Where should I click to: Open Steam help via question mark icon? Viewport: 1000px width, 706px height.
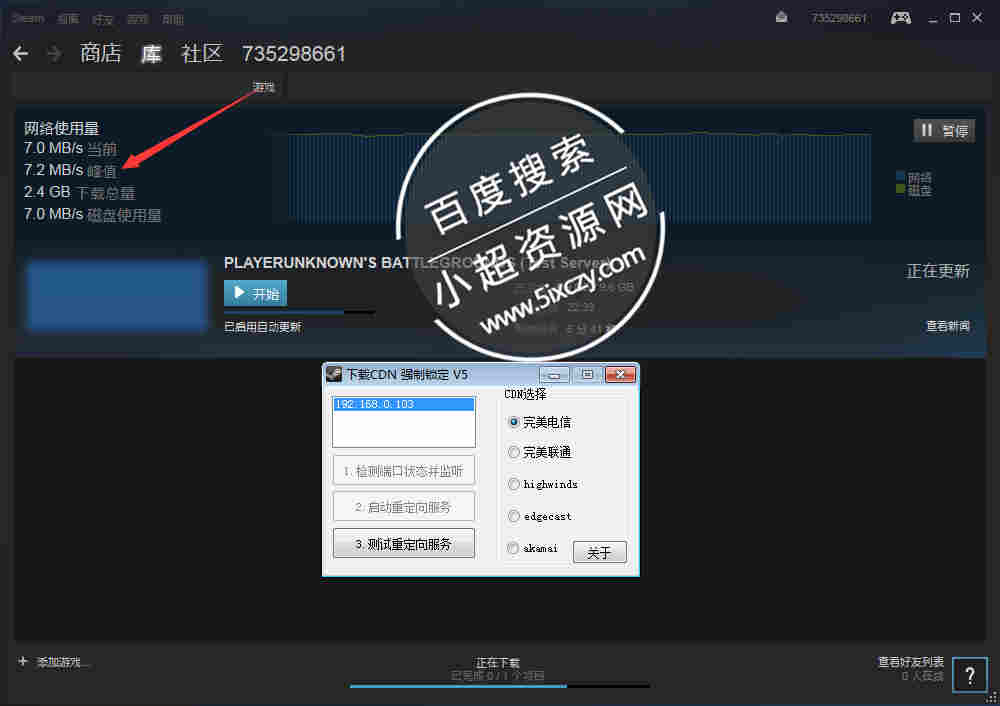969,675
